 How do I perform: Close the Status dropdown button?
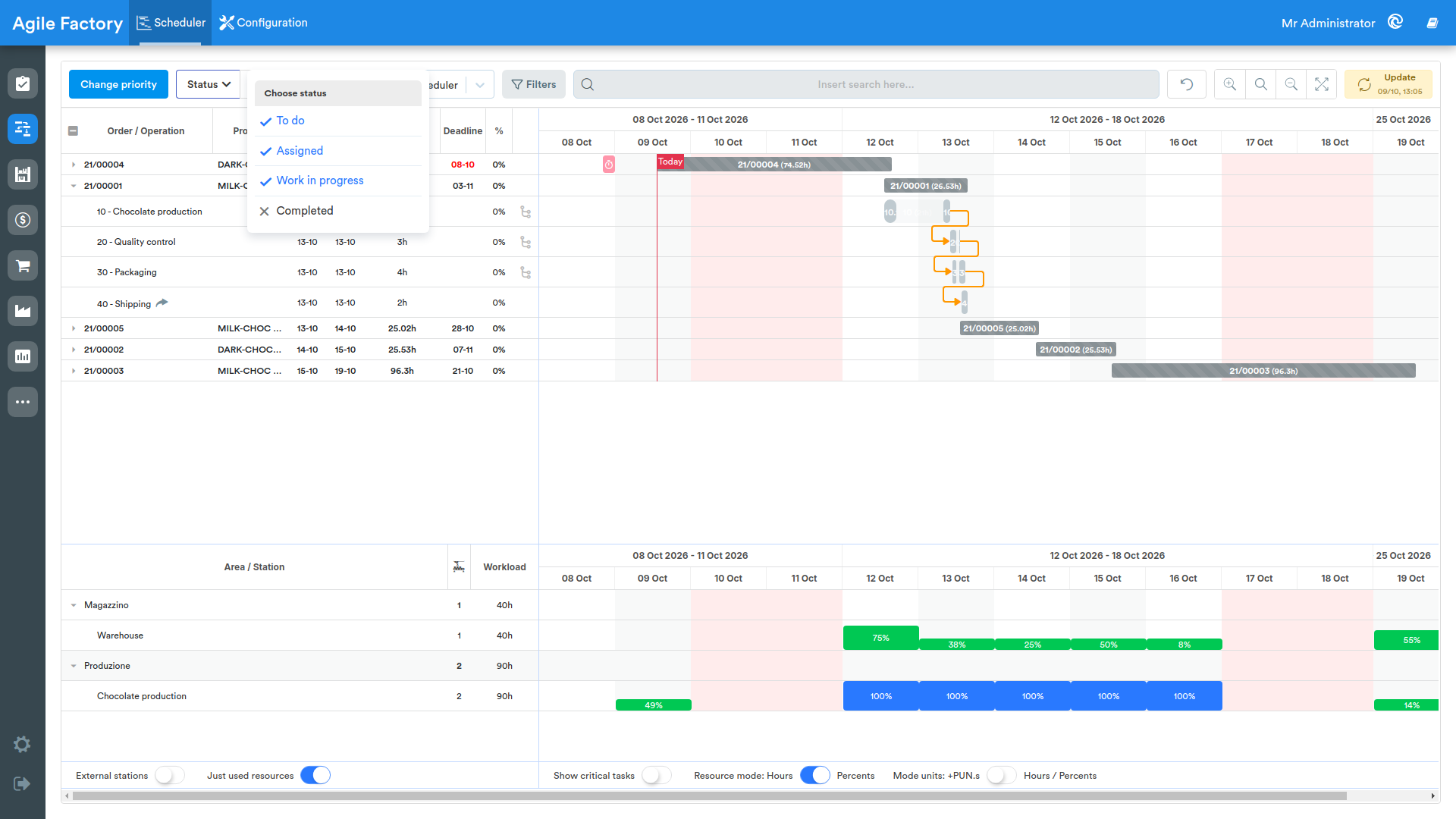pos(209,84)
